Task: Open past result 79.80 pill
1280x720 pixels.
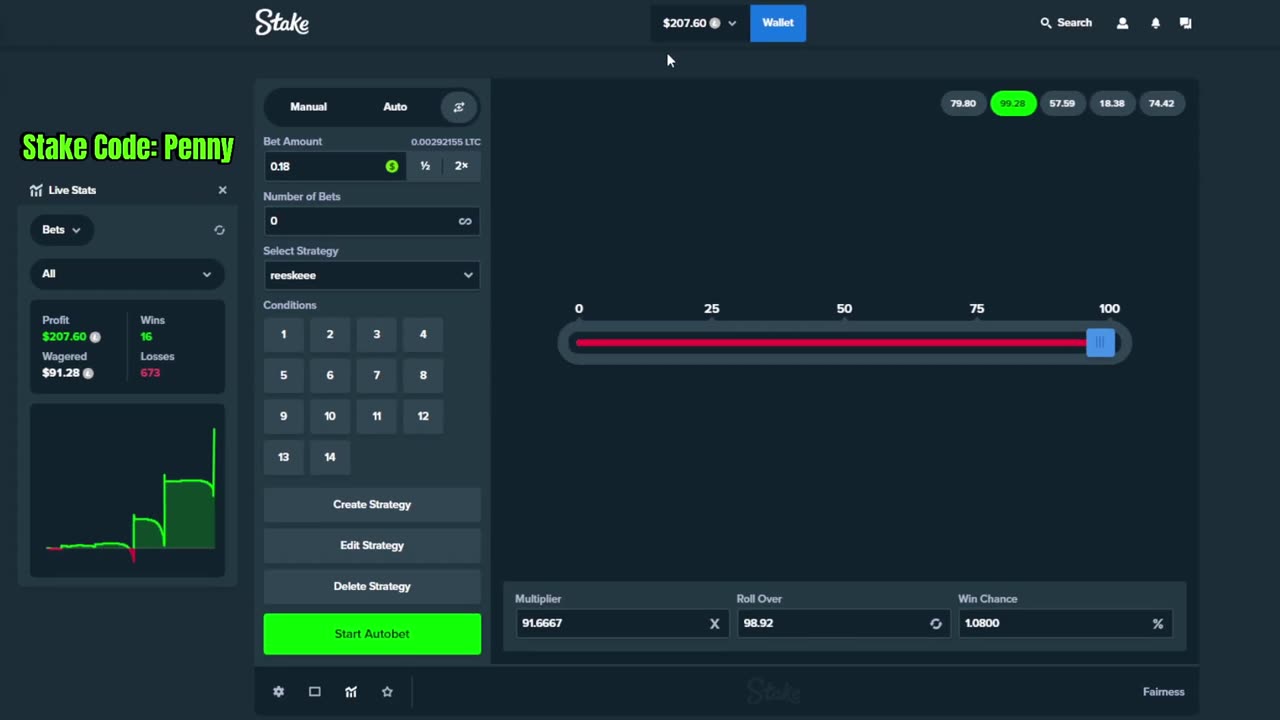Action: tap(963, 104)
